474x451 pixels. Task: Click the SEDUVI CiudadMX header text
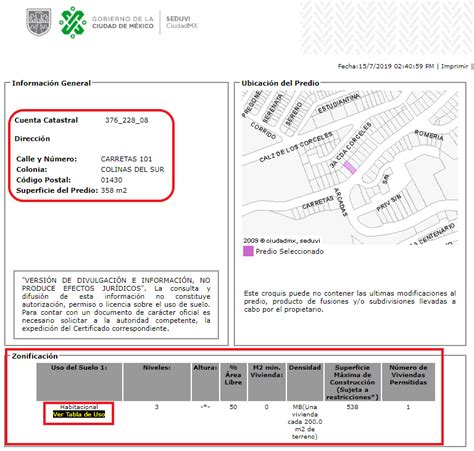pyautogui.click(x=182, y=22)
